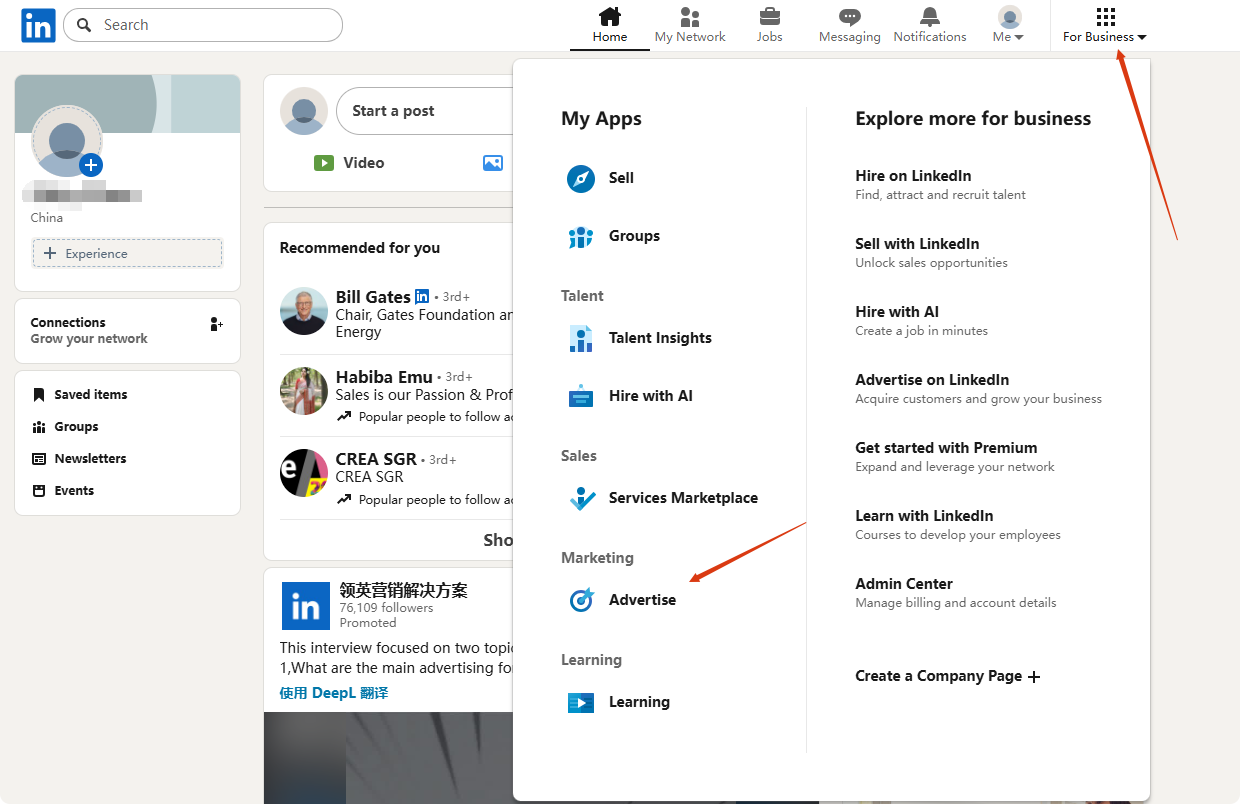The width and height of the screenshot is (1240, 804).
Task: Switch to the Jobs tab
Action: pyautogui.click(x=769, y=26)
